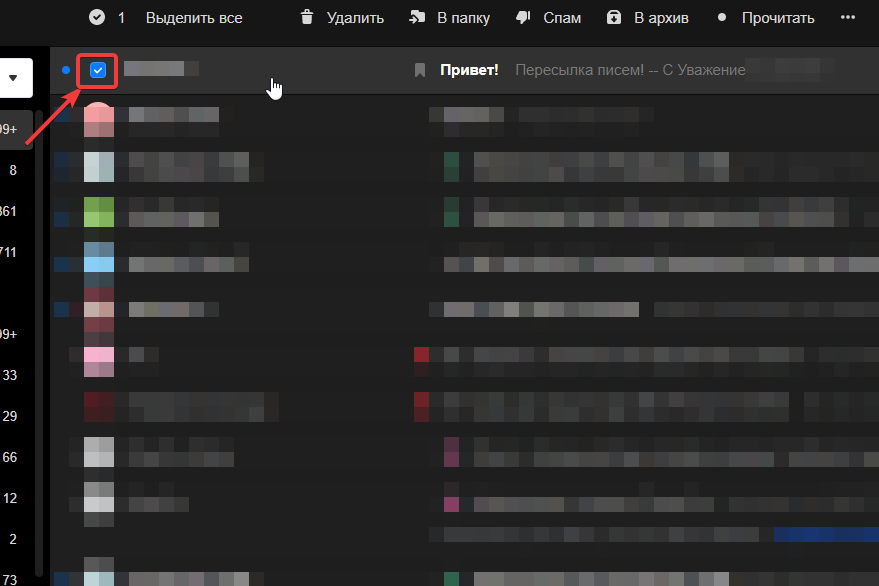This screenshot has width=879, height=586.
Task: Select the sidebar folder with count 12
Action: (x=10, y=498)
